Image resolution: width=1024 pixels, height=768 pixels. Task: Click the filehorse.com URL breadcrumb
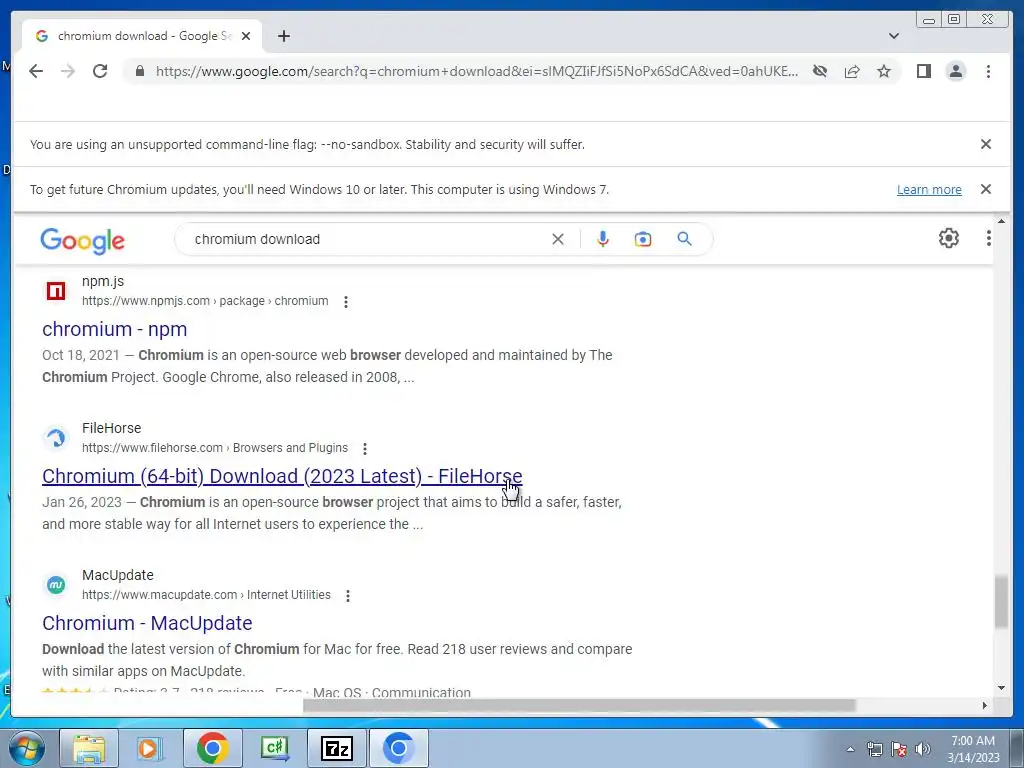tap(215, 448)
